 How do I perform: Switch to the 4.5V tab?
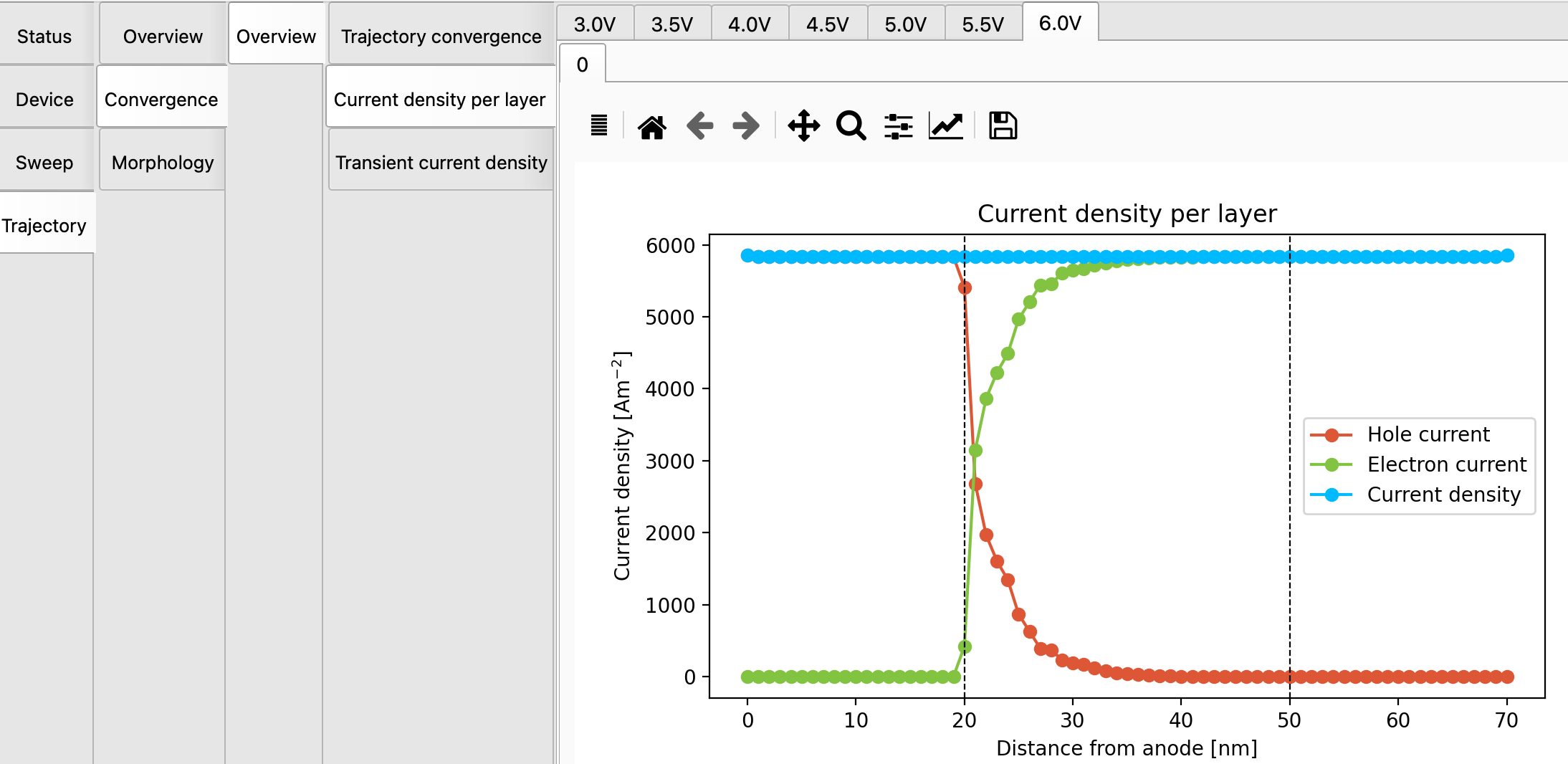click(x=827, y=24)
